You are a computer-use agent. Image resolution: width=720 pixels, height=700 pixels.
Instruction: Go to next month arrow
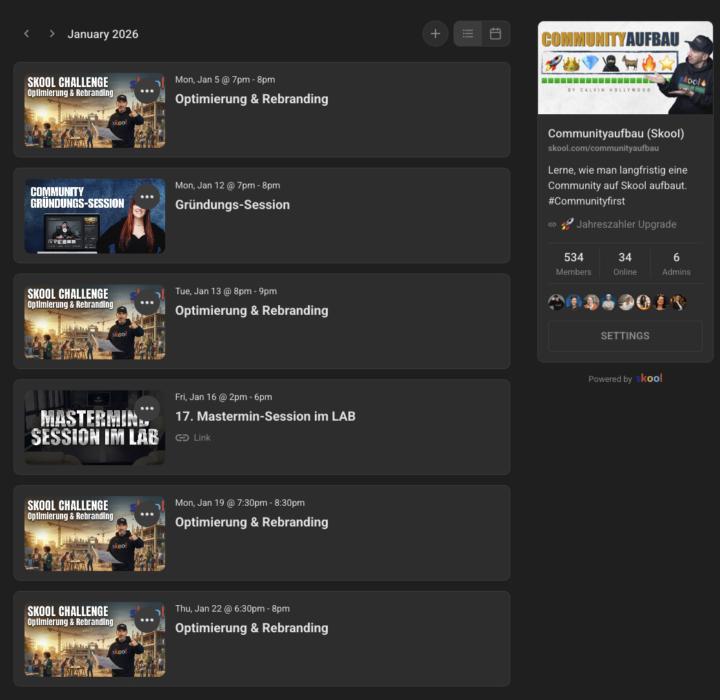51,34
